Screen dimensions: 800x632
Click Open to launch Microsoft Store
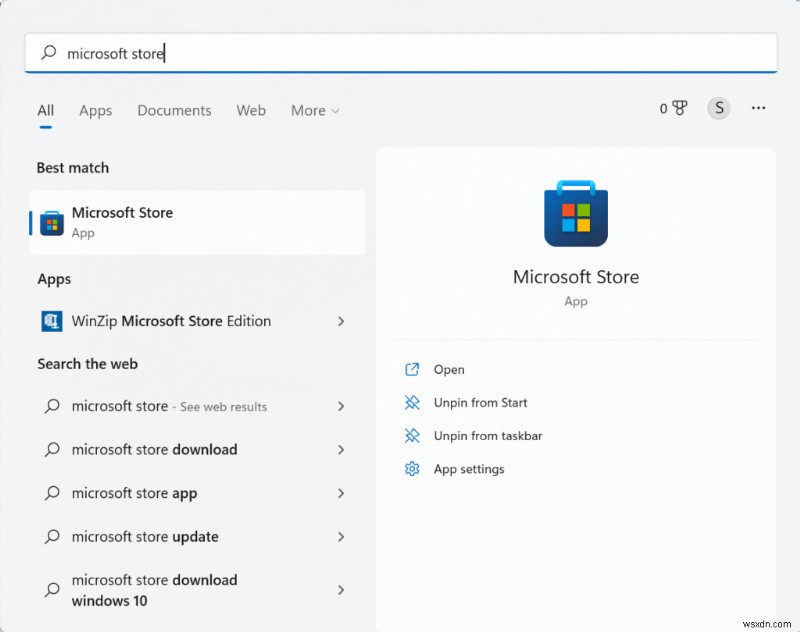click(449, 369)
